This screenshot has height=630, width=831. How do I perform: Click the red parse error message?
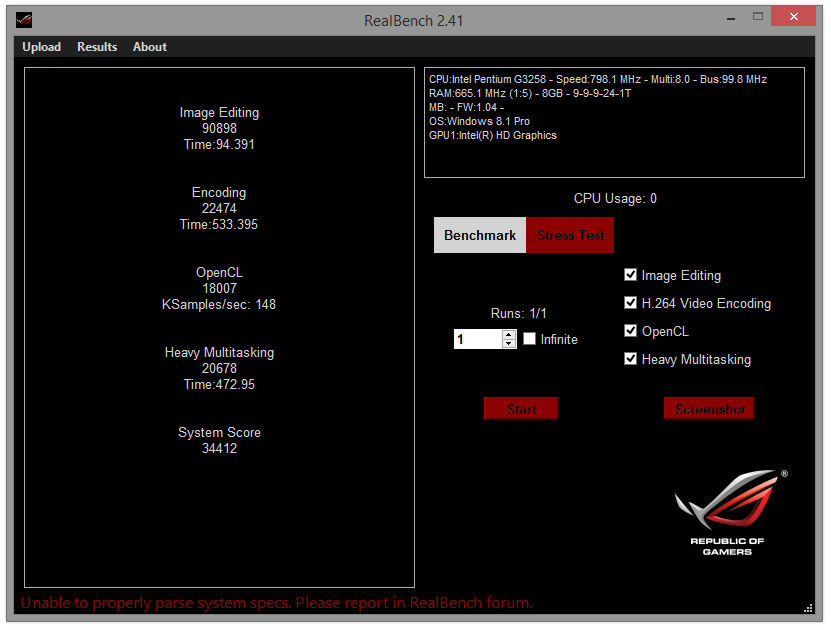pyautogui.click(x=276, y=602)
